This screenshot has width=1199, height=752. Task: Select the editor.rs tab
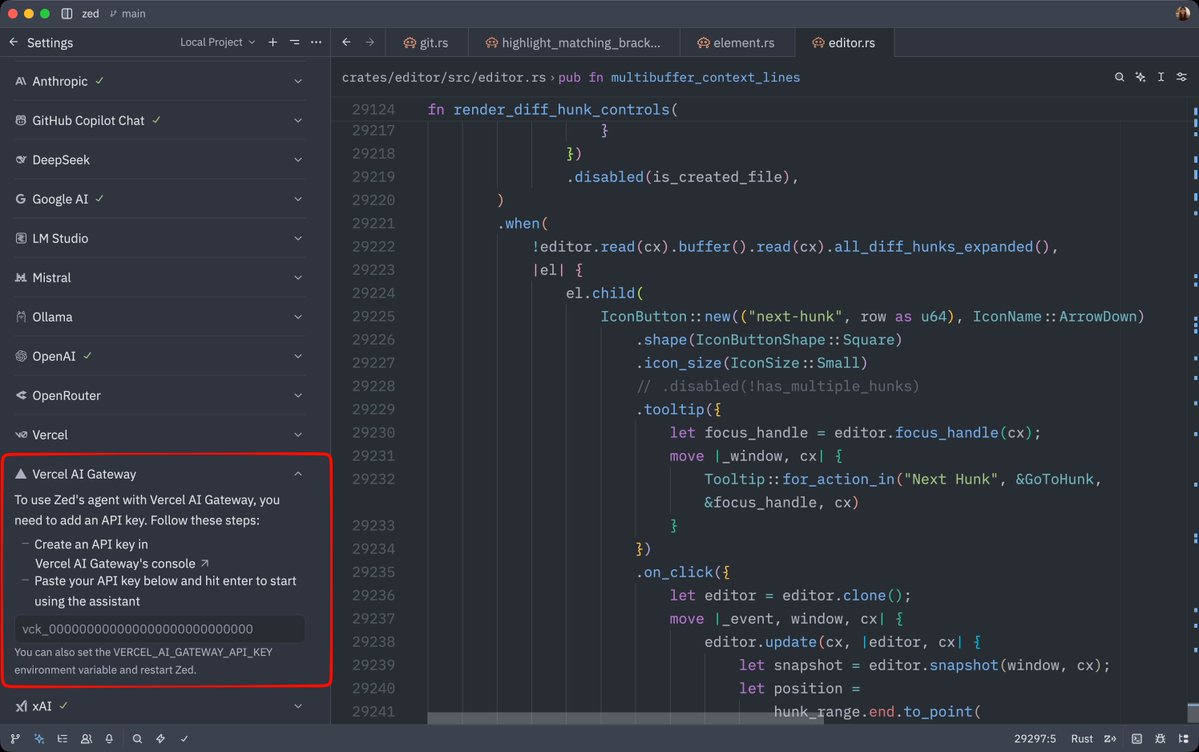click(x=844, y=43)
